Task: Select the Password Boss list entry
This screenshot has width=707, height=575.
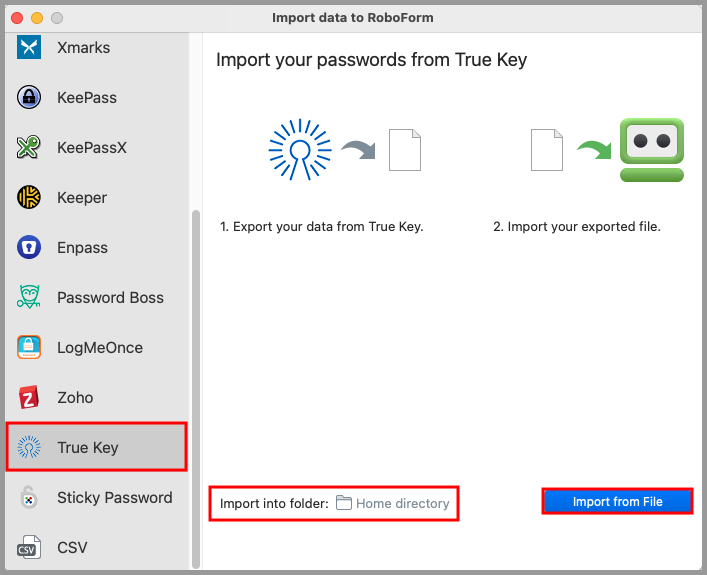Action: [110, 297]
